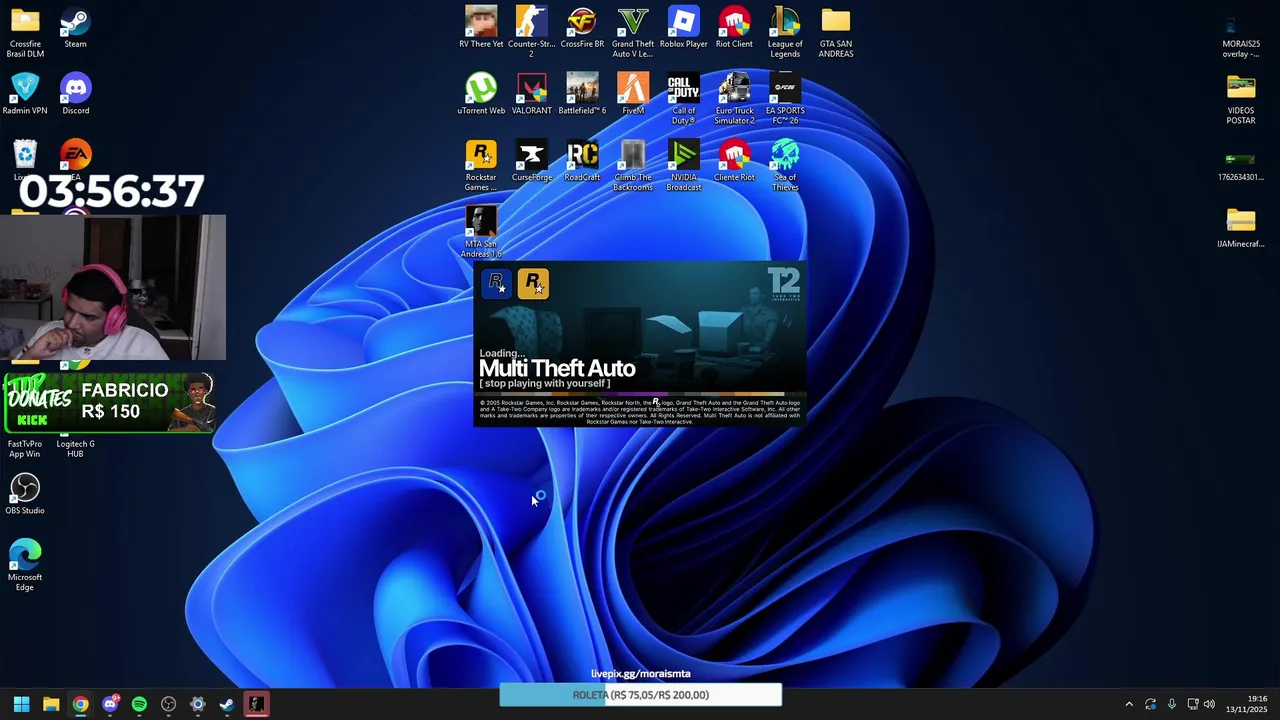This screenshot has width=1280, height=720.
Task: Open GTA SAN ANDREAS folder
Action: click(x=836, y=32)
